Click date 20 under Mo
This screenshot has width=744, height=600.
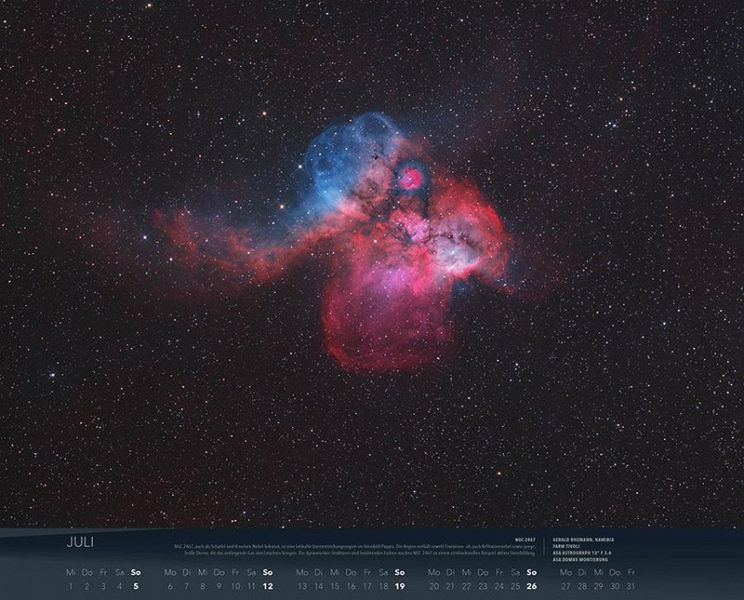[434, 586]
